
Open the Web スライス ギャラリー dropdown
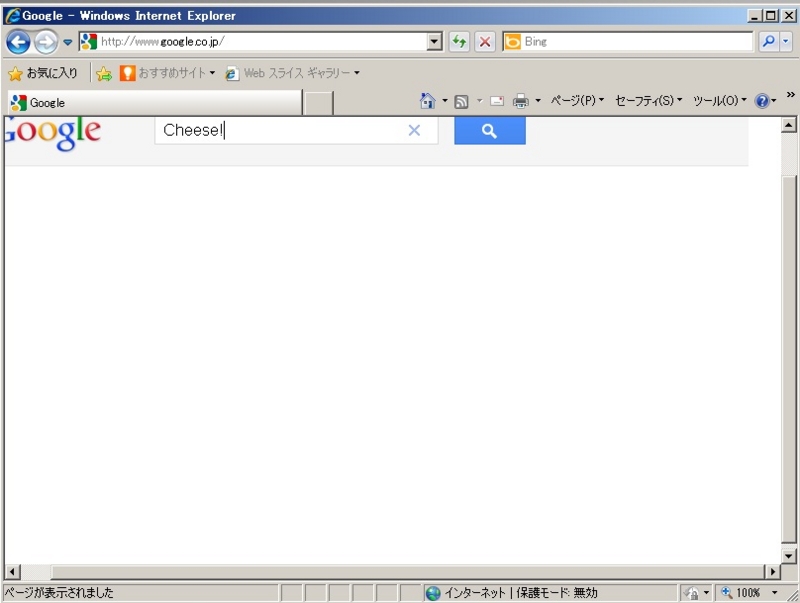point(295,73)
